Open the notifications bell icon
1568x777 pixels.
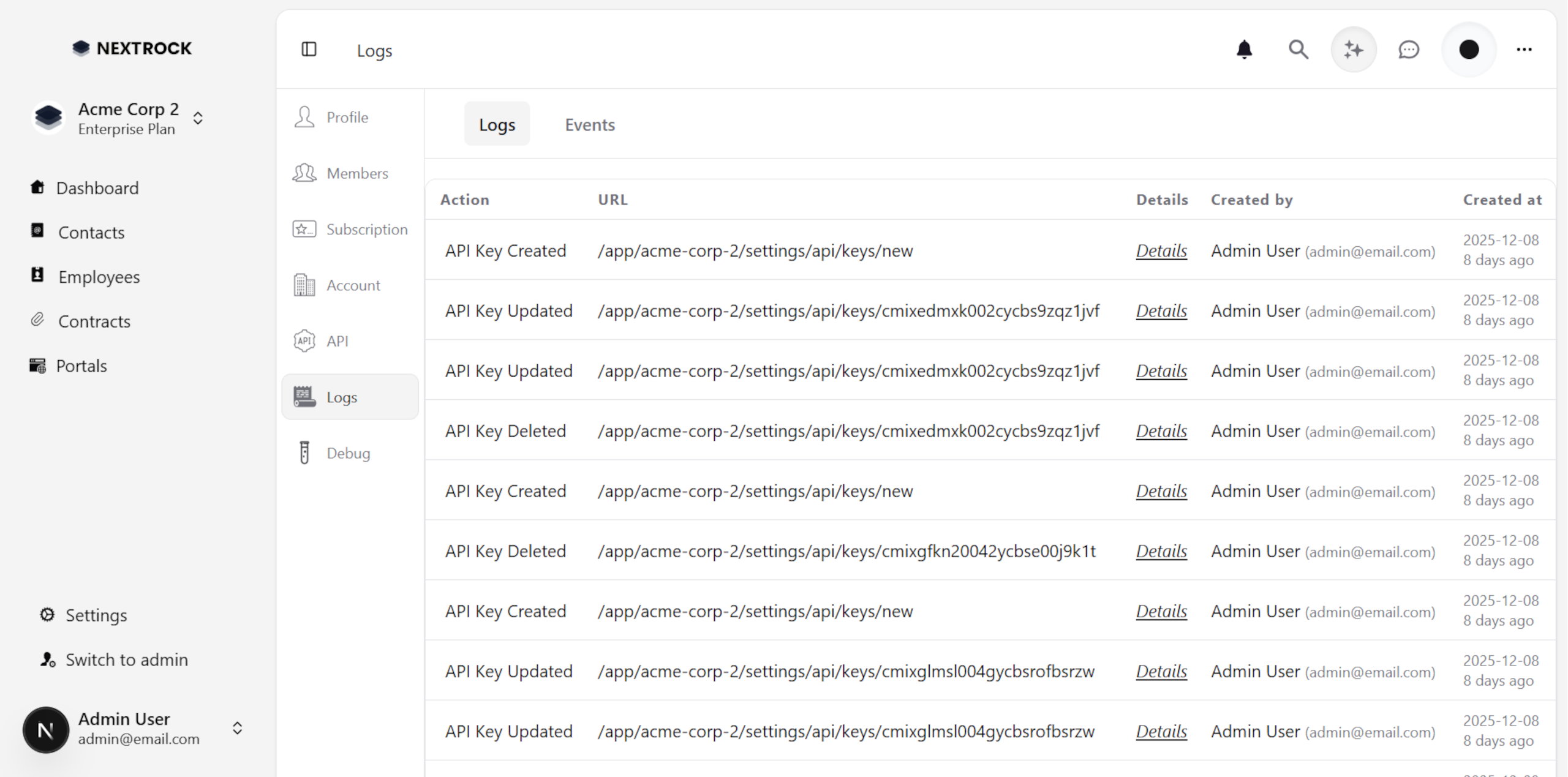click(1244, 50)
